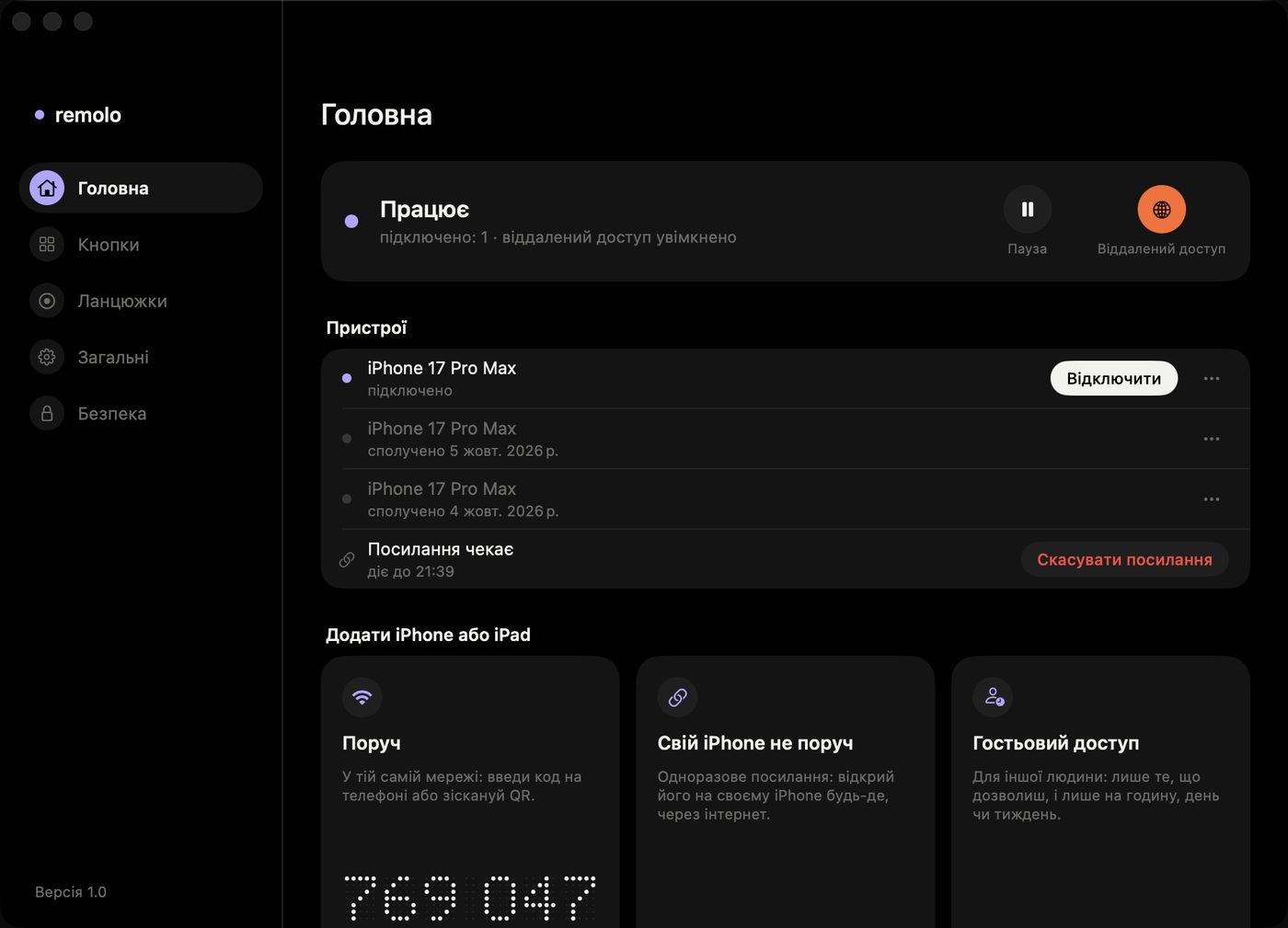Click the pairing code 769 047
1288x928 pixels.
pyautogui.click(x=470, y=899)
